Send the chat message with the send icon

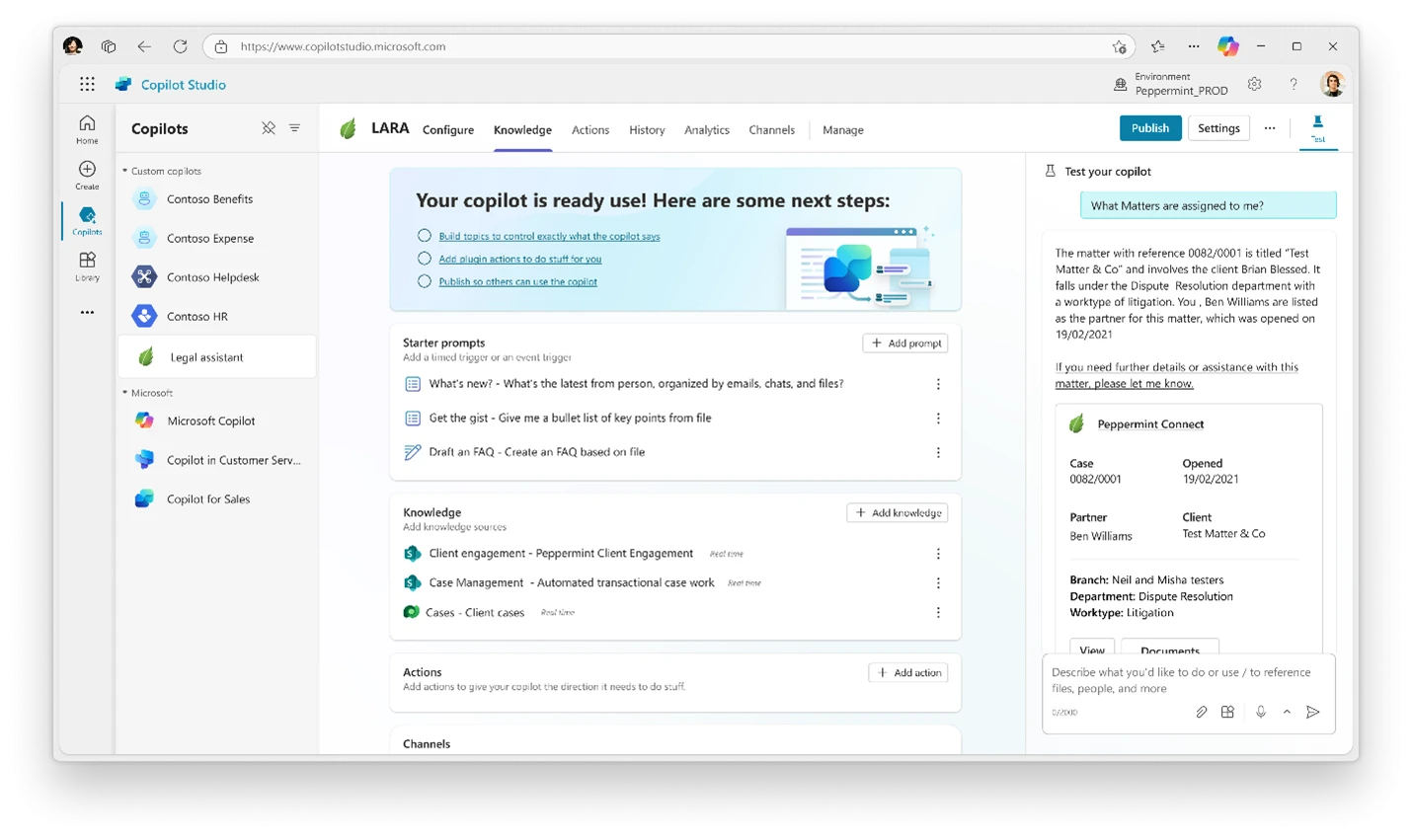click(x=1313, y=711)
